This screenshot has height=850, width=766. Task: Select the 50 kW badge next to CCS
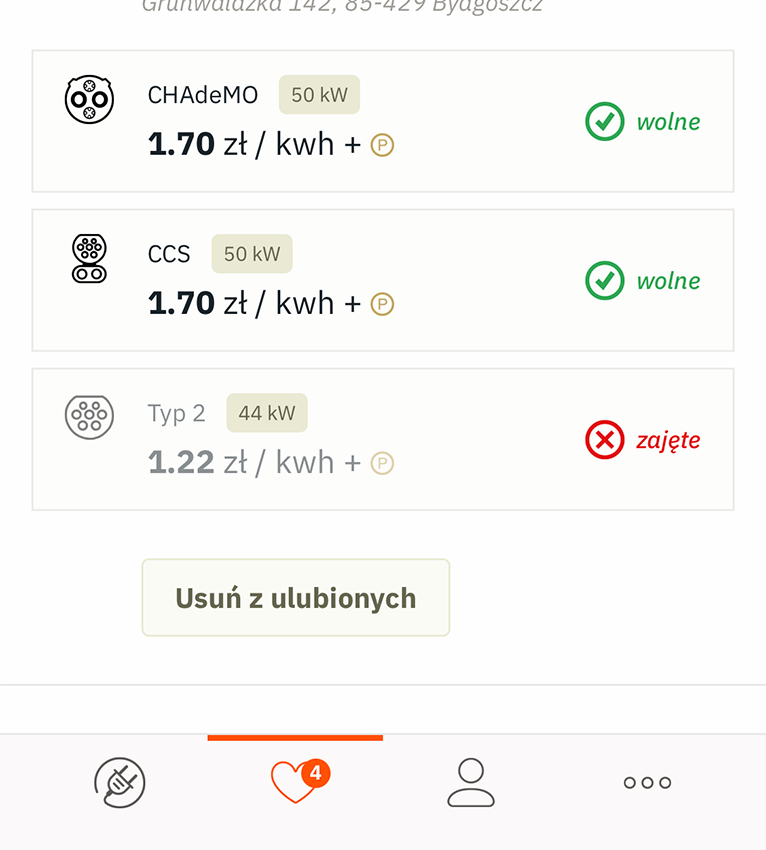(x=252, y=254)
